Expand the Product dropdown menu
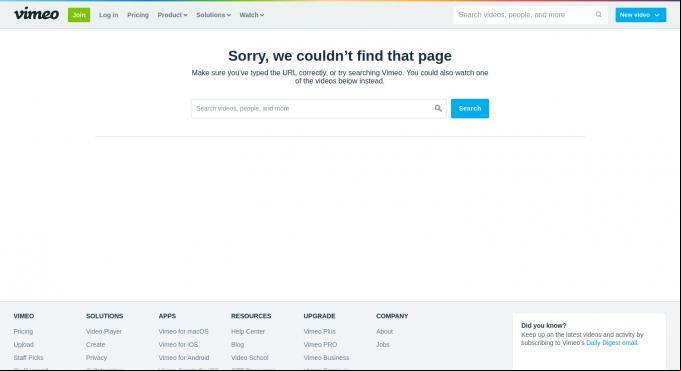 pyautogui.click(x=172, y=15)
